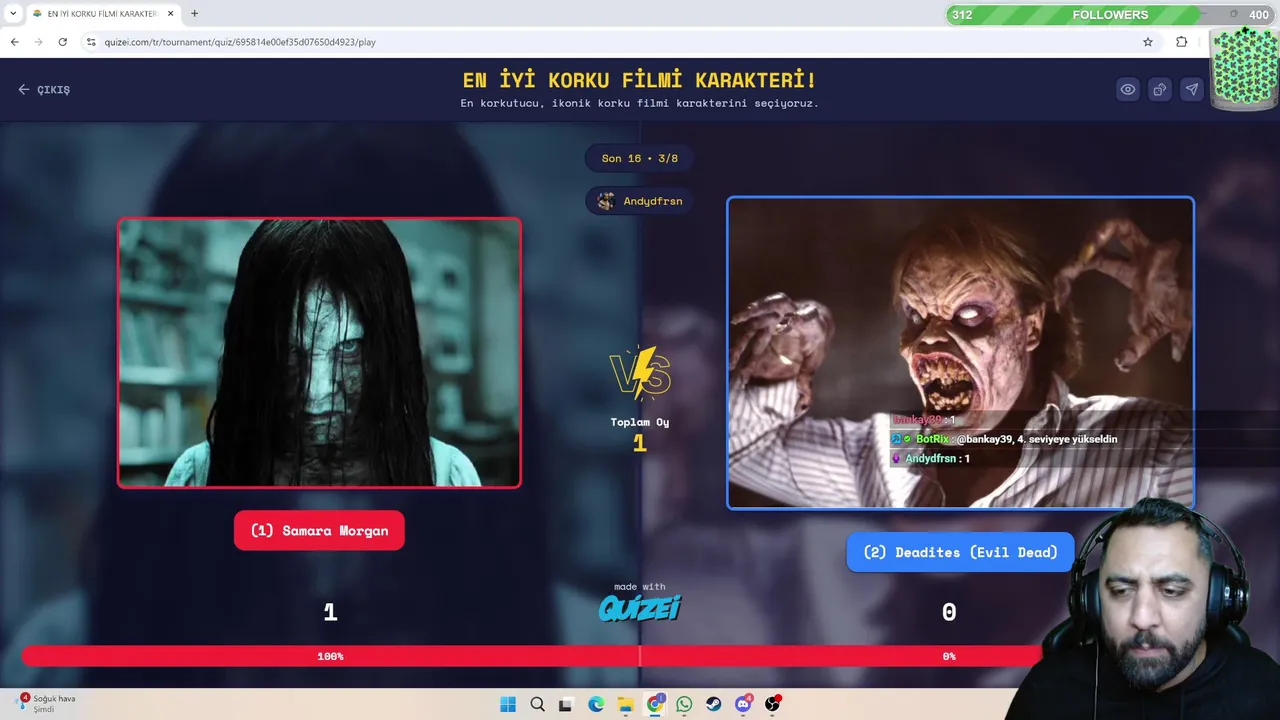Image resolution: width=1280 pixels, height=720 pixels.
Task: Click the BotRix chat message line
Action: tap(1004, 439)
